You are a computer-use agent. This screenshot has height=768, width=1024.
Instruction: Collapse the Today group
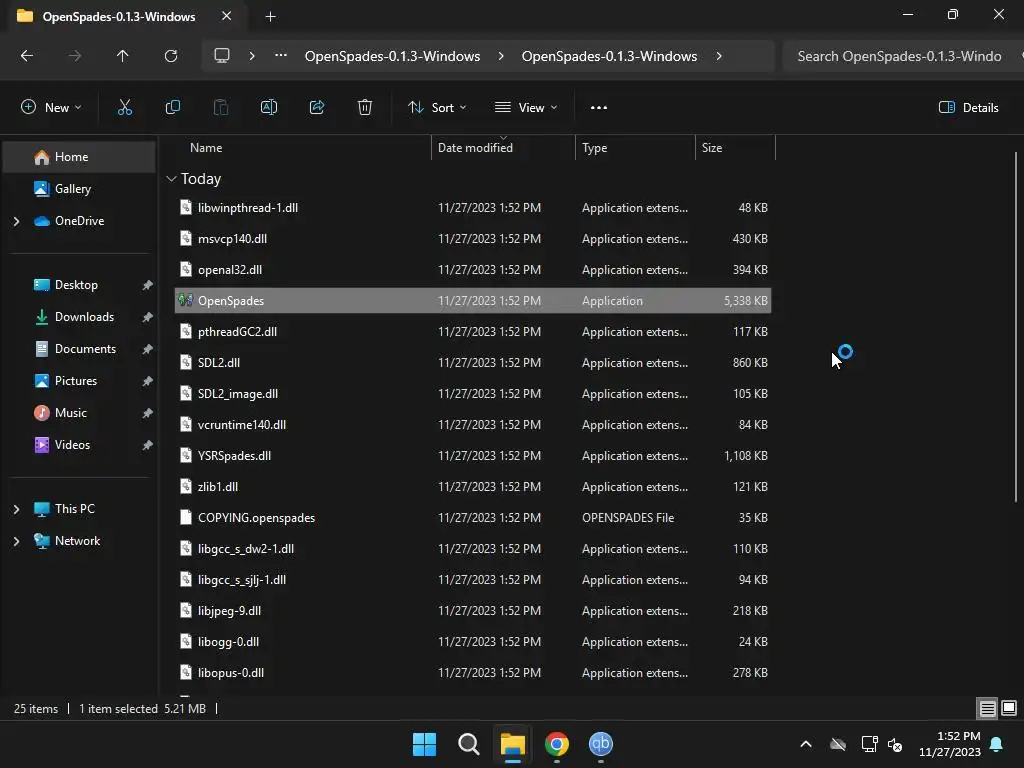tap(171, 178)
